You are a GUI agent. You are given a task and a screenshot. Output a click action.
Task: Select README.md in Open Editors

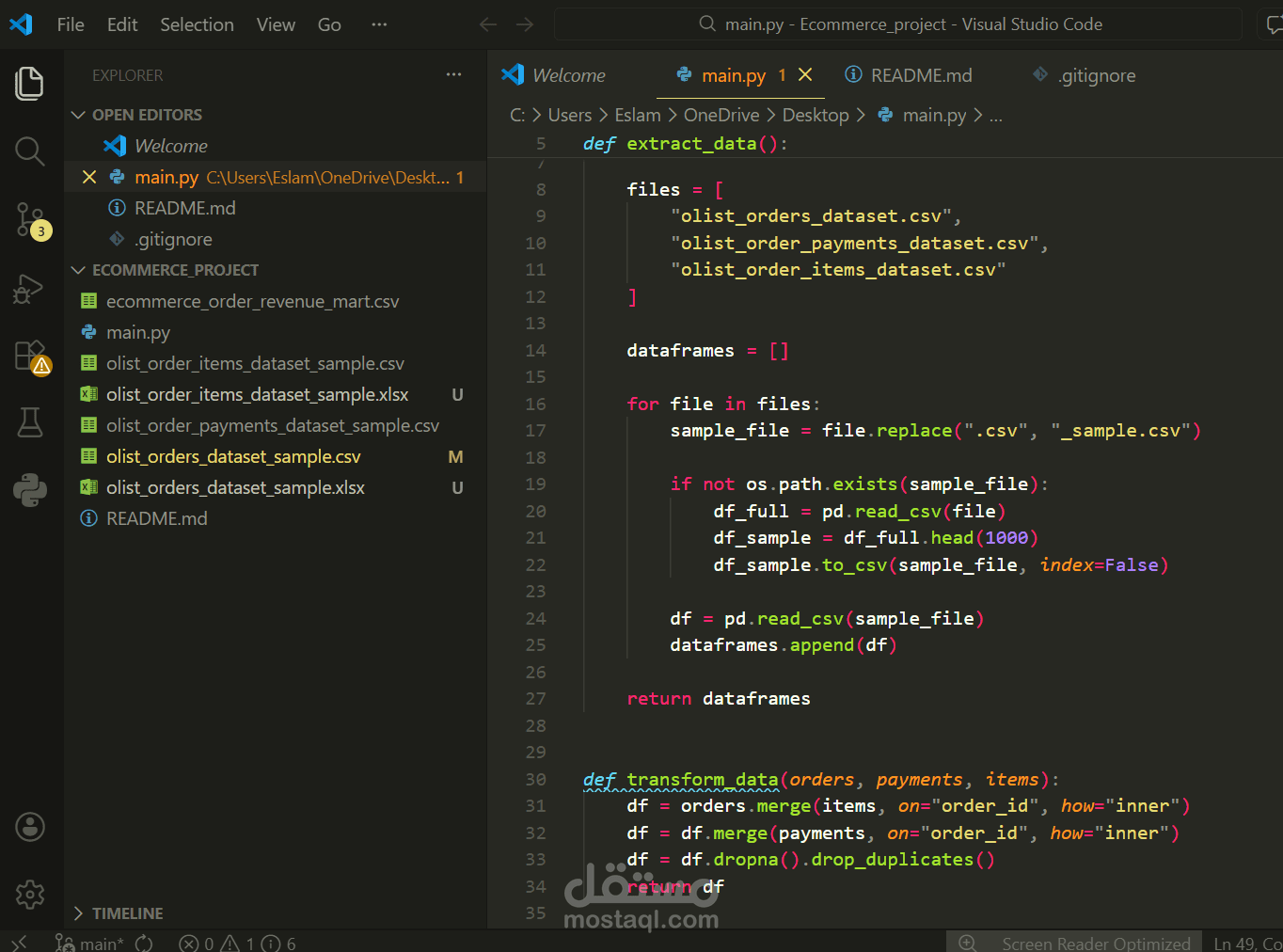(x=276, y=208)
